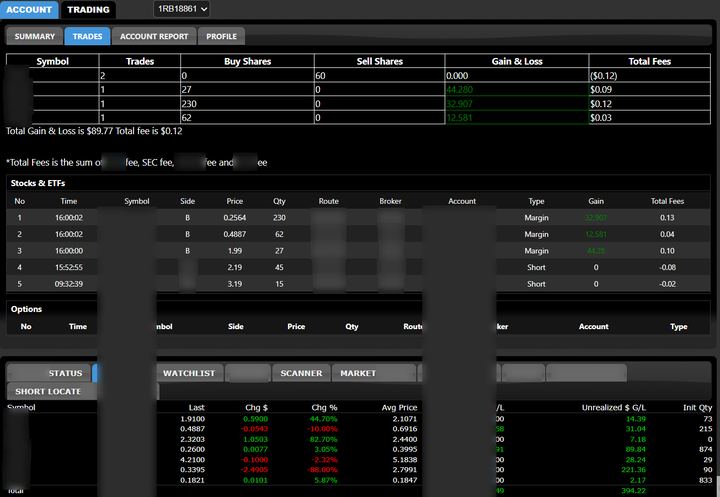
Task: Click the Gain header in Stocks & ETFs
Action: (x=596, y=201)
